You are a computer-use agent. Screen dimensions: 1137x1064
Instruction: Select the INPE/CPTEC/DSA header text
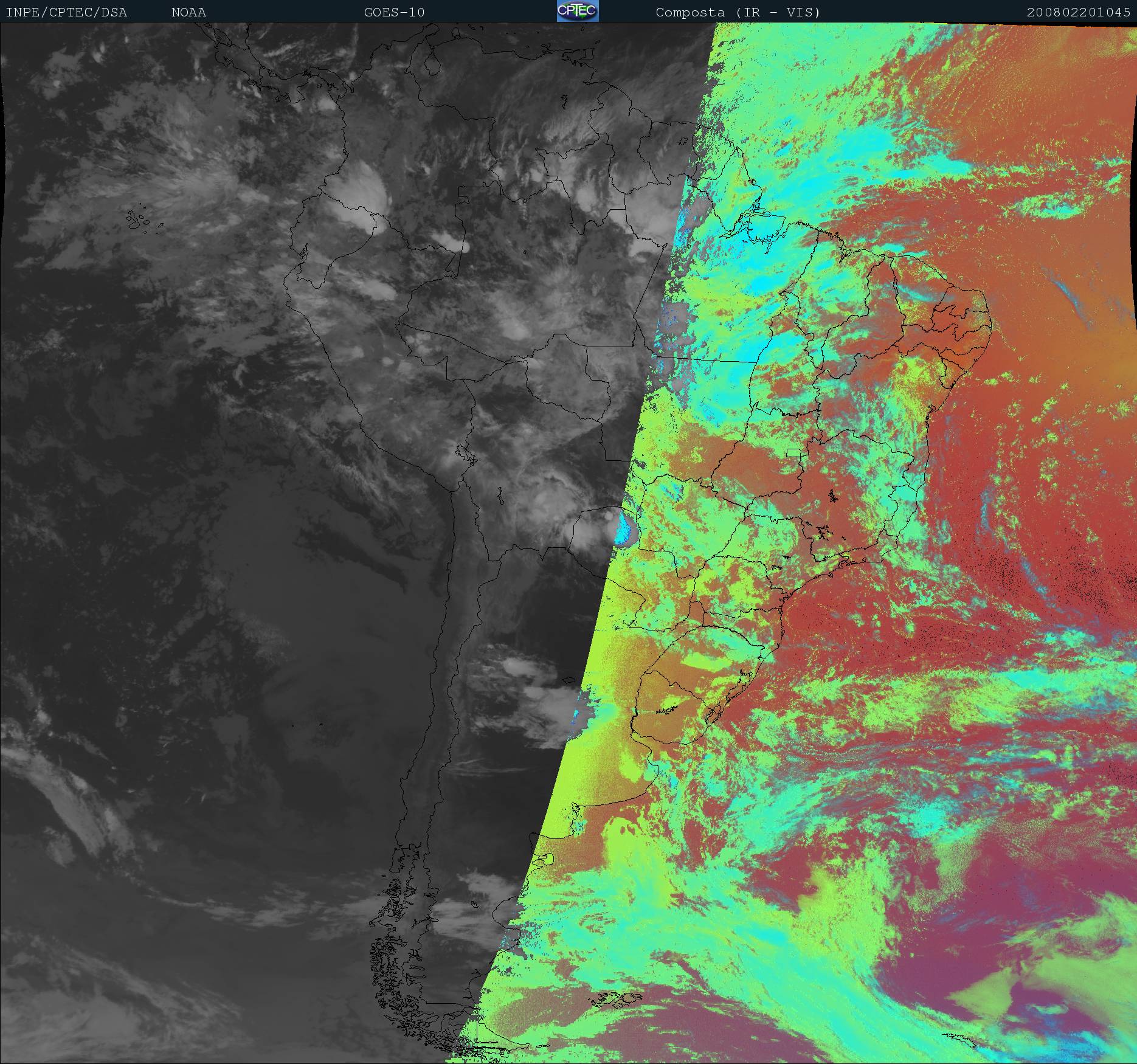pyautogui.click(x=66, y=12)
